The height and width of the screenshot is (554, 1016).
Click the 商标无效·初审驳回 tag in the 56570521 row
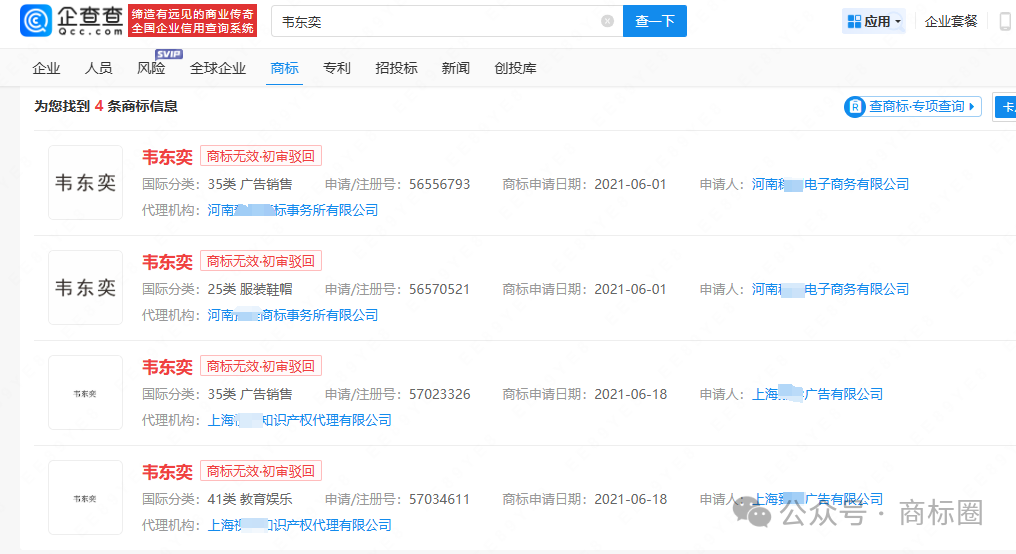260,261
